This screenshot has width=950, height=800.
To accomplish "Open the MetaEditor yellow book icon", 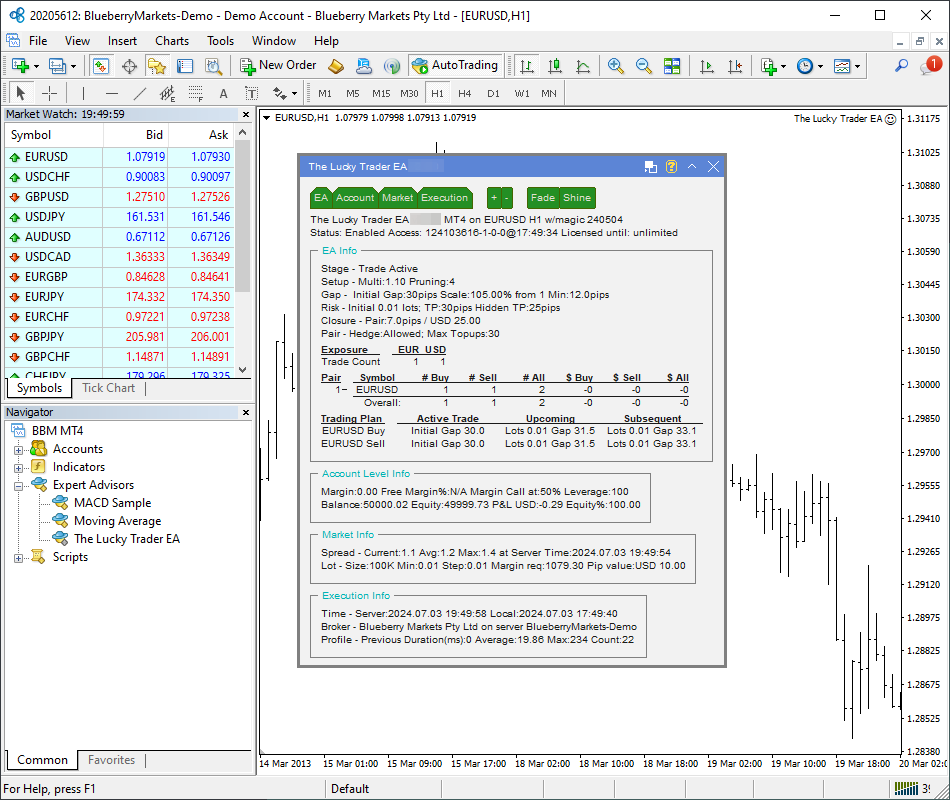I will coord(336,65).
